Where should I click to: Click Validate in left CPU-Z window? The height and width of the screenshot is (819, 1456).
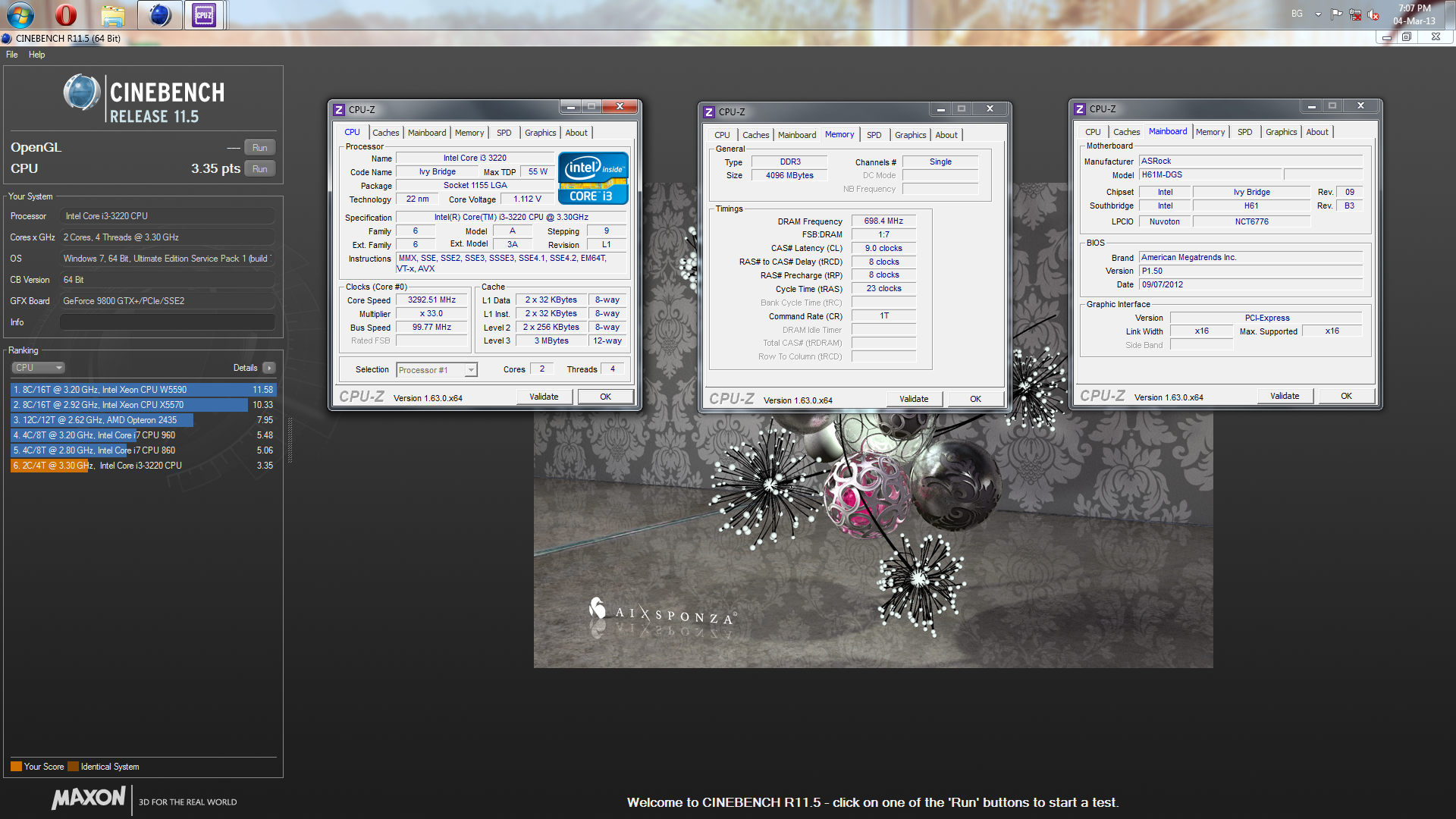tap(544, 397)
